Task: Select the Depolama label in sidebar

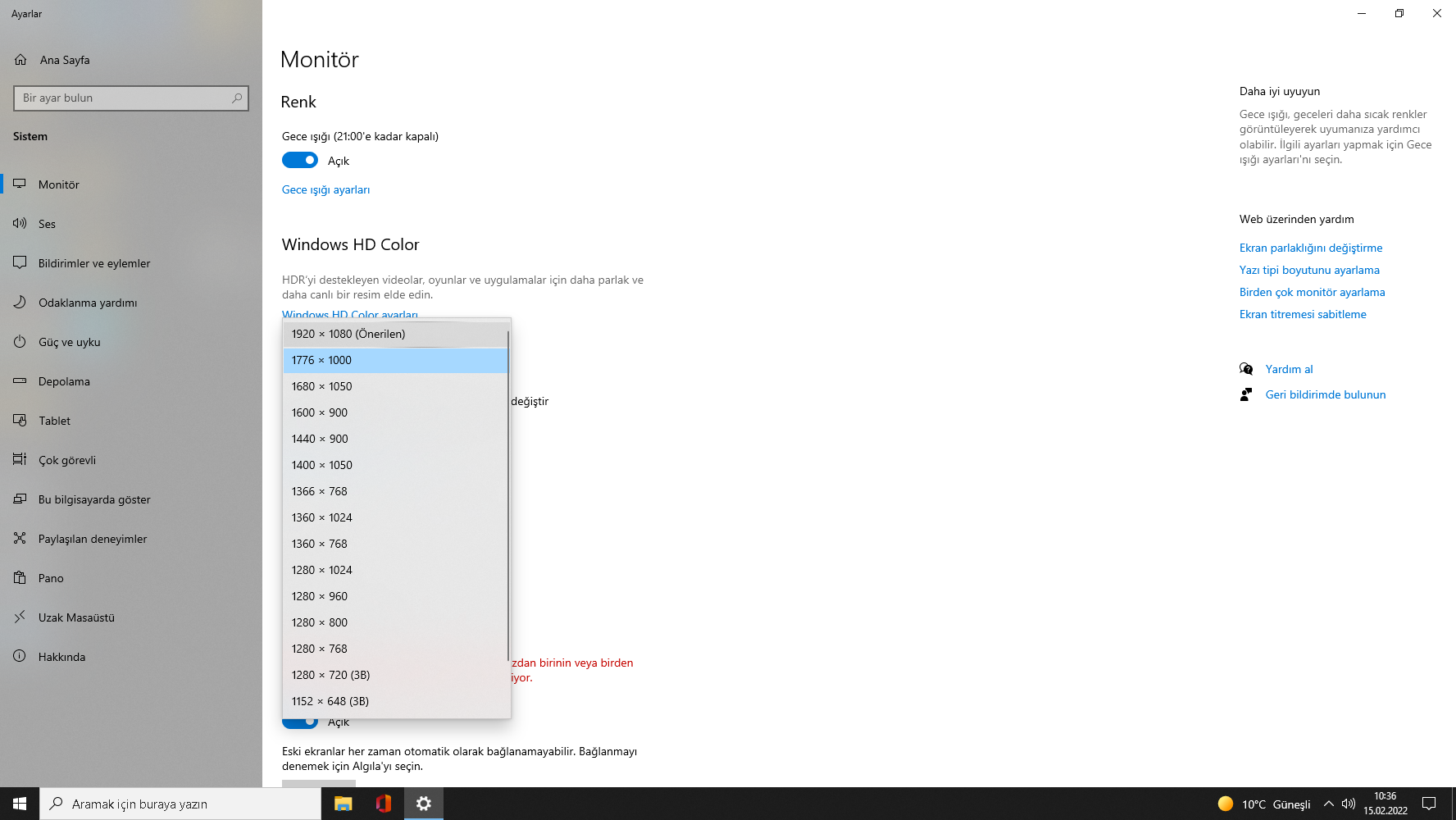Action: [64, 381]
